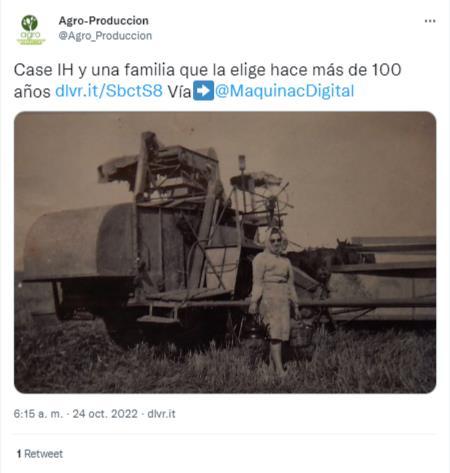Open the Agro-Produccion display name
The height and width of the screenshot is (473, 450).
coord(104,21)
